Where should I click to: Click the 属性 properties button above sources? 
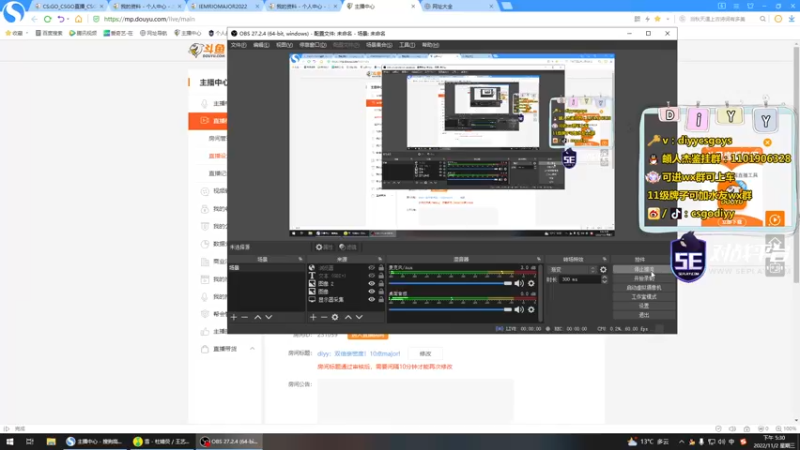324,247
